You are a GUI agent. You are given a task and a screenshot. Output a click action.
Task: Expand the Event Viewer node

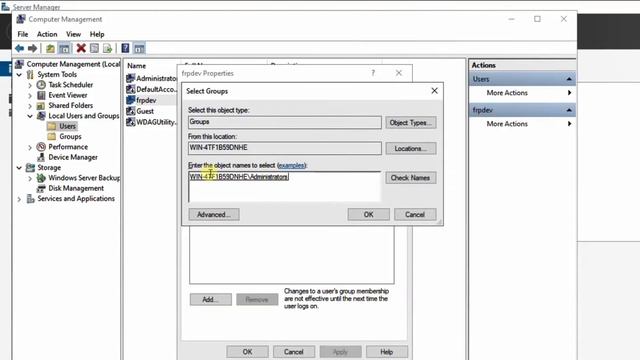point(30,96)
